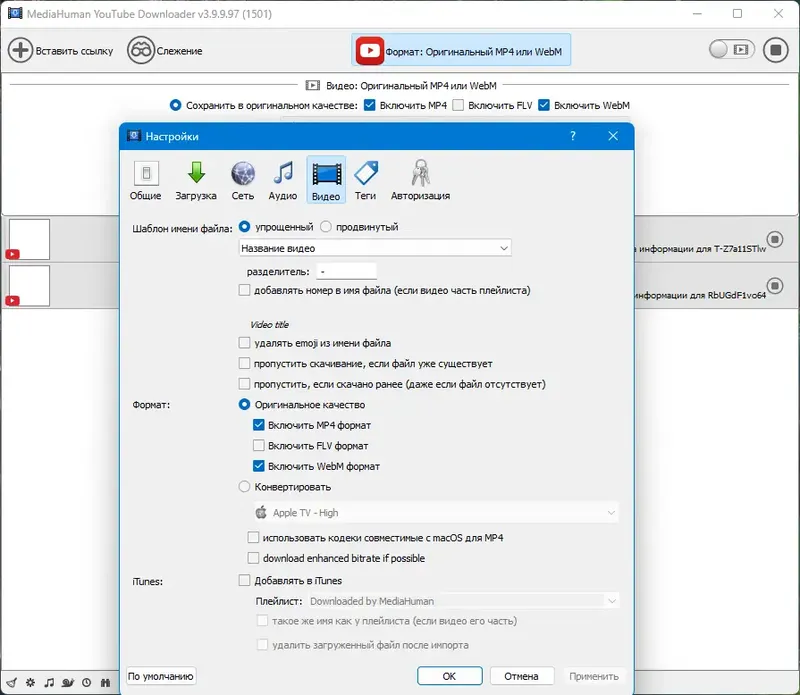Check Включить FLV in main window
Image resolution: width=800 pixels, height=695 pixels.
[458, 105]
